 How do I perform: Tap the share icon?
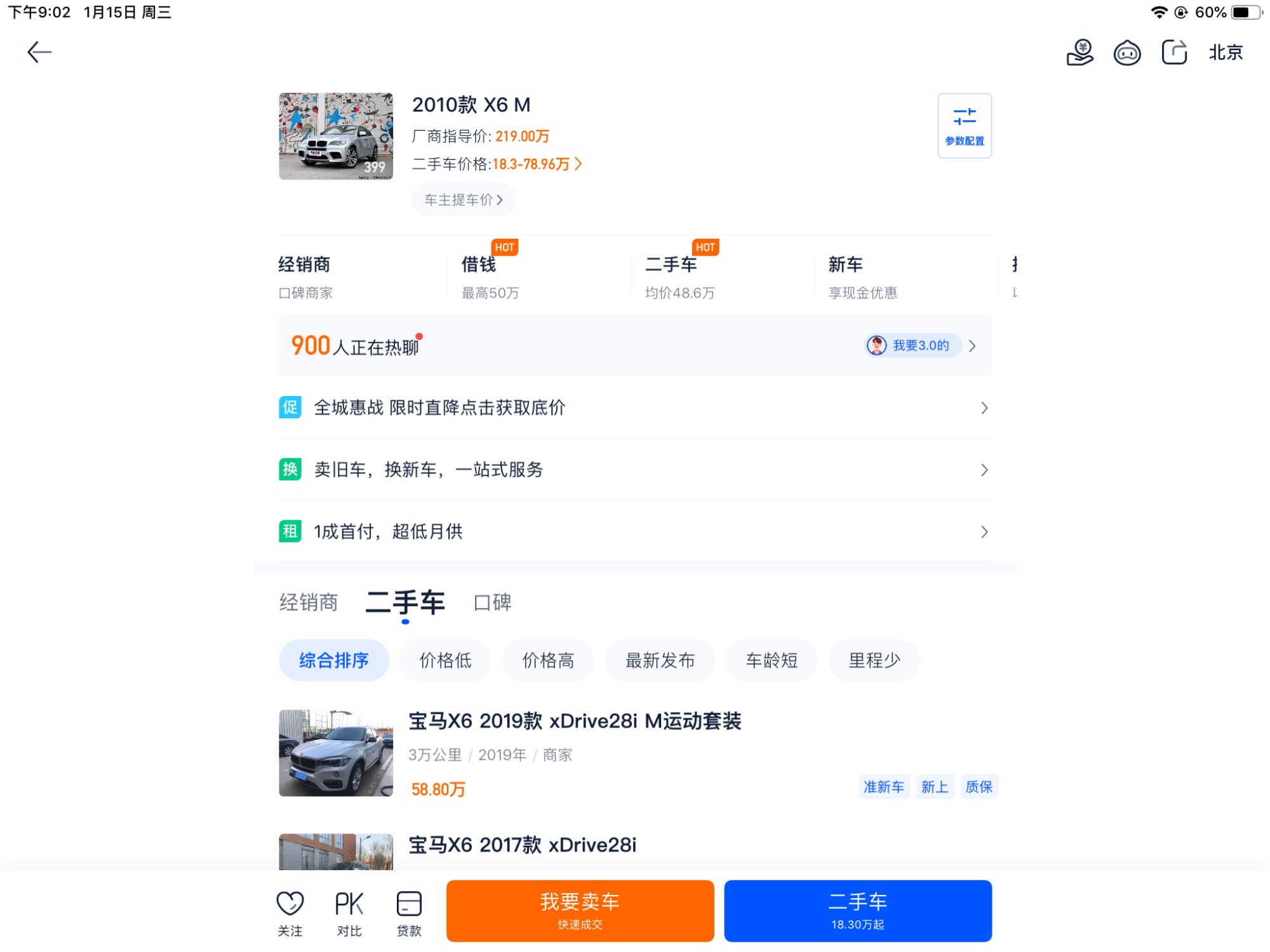(1174, 52)
